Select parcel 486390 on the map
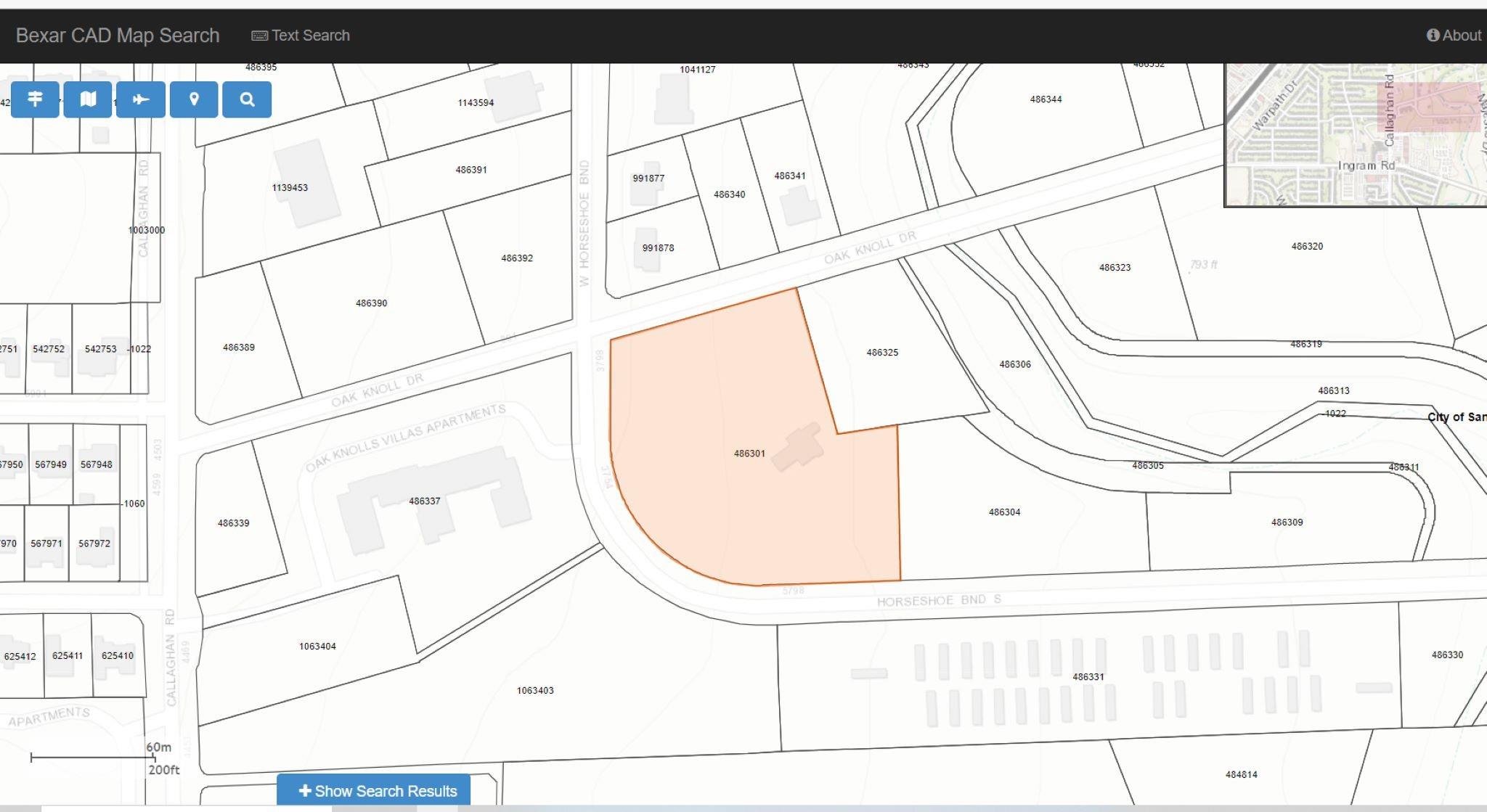This screenshot has width=1487, height=812. pos(371,303)
